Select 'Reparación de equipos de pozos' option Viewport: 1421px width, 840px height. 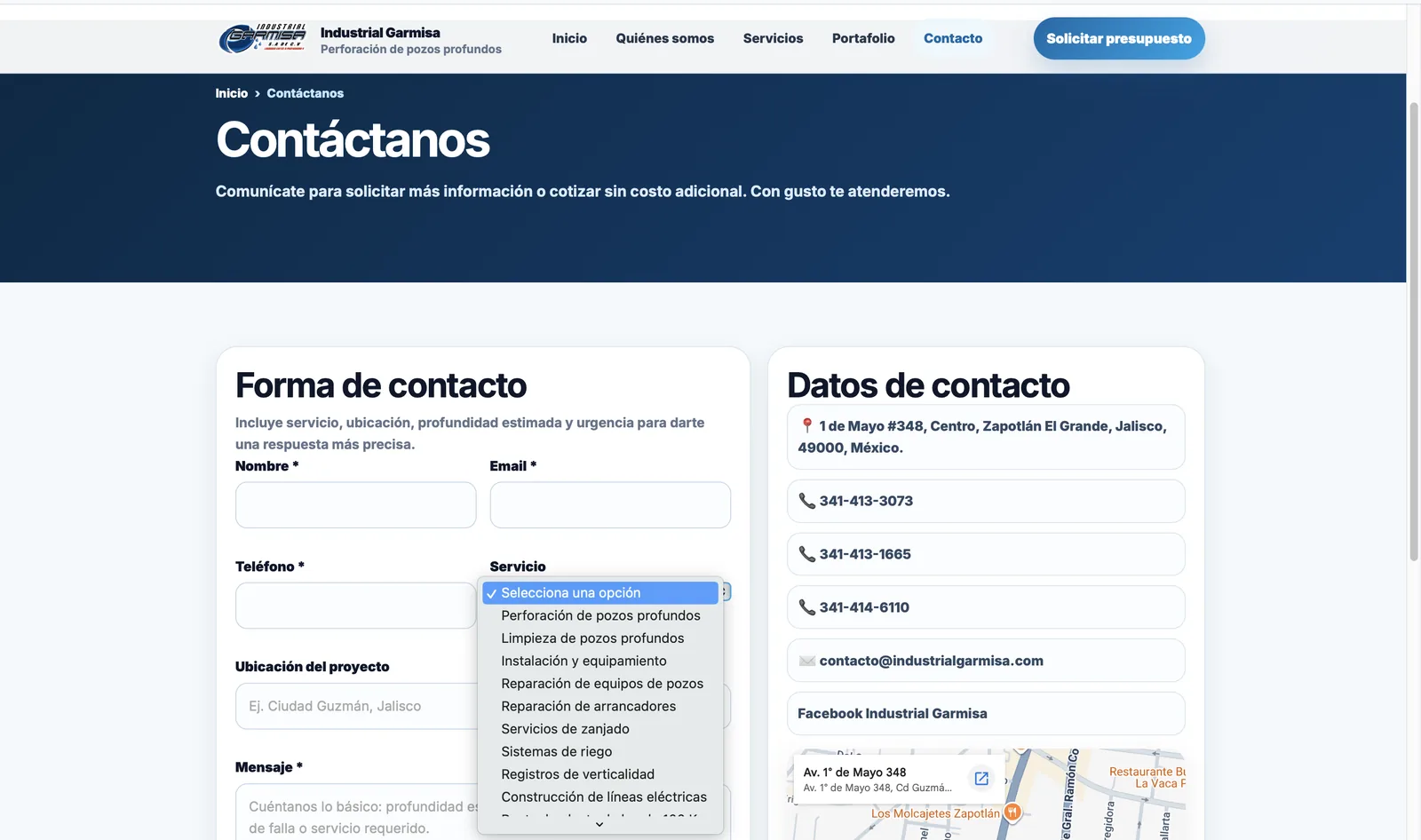tap(600, 684)
